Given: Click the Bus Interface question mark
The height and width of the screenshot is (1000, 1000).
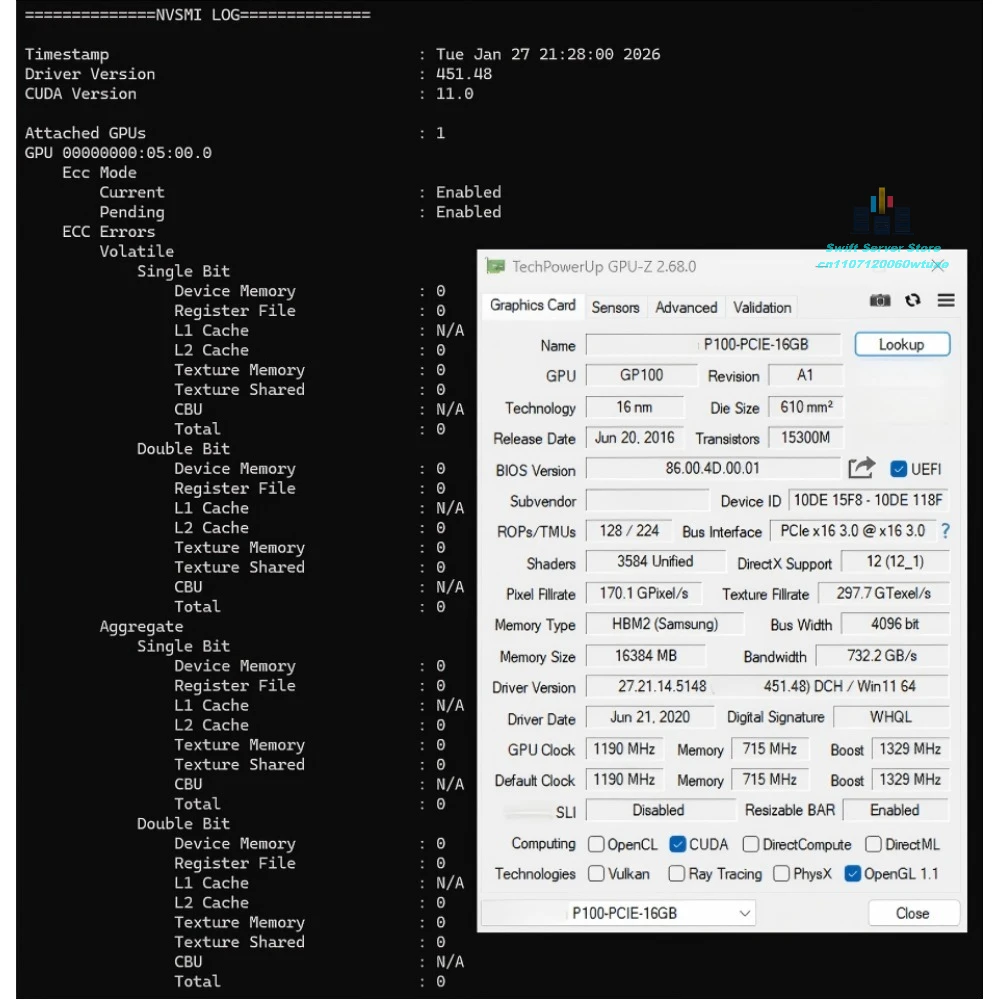Looking at the screenshot, I should pyautogui.click(x=945, y=531).
